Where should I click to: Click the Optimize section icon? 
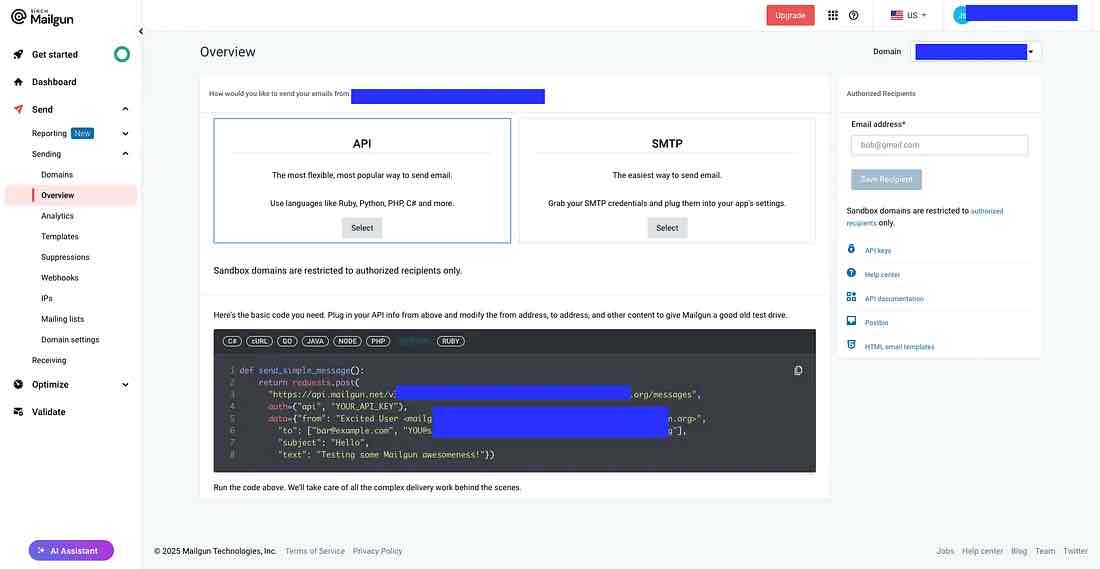tap(19, 384)
